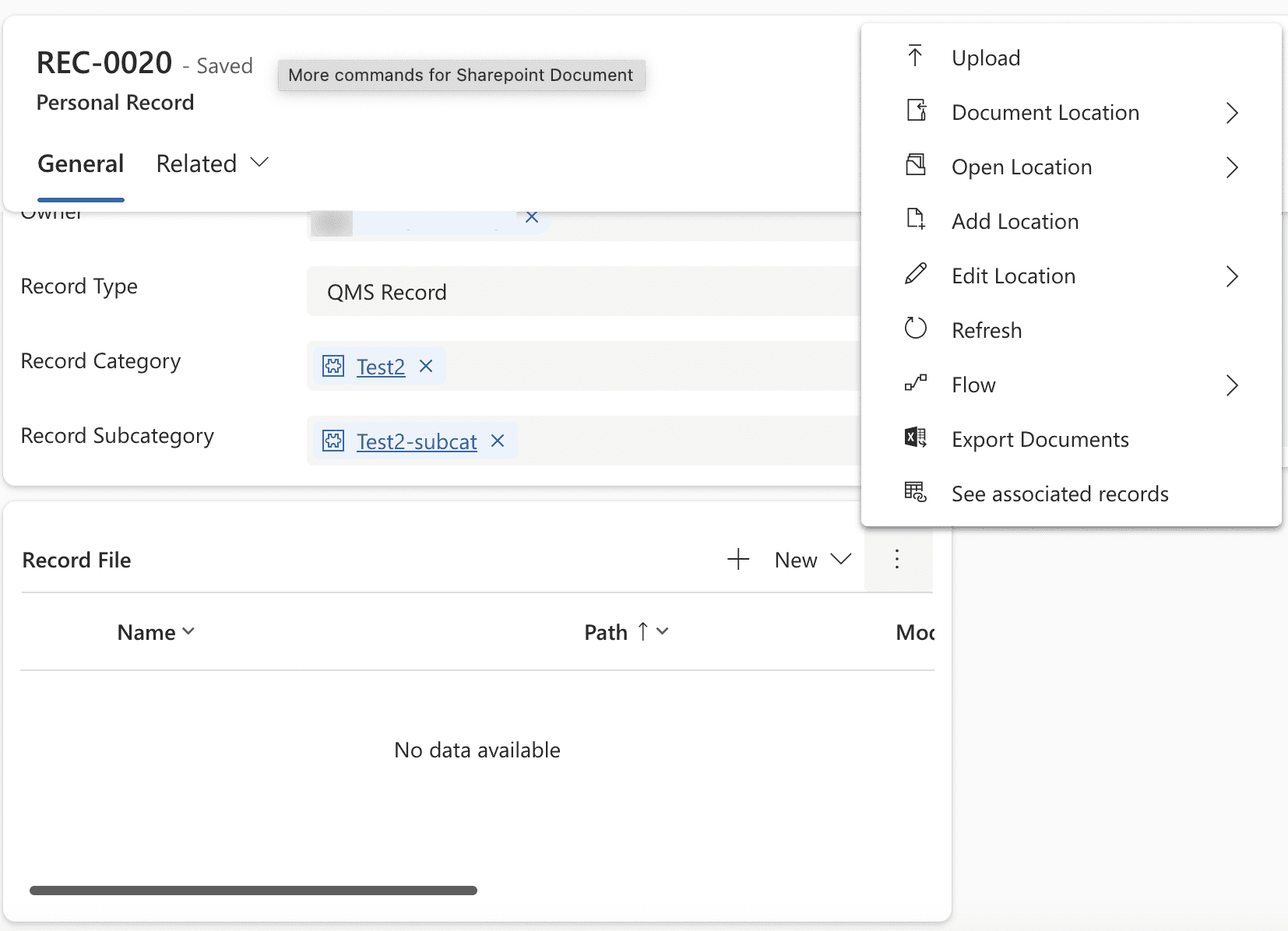This screenshot has height=931, width=1288.
Task: Choose Open Location menu item
Action: tap(1072, 167)
